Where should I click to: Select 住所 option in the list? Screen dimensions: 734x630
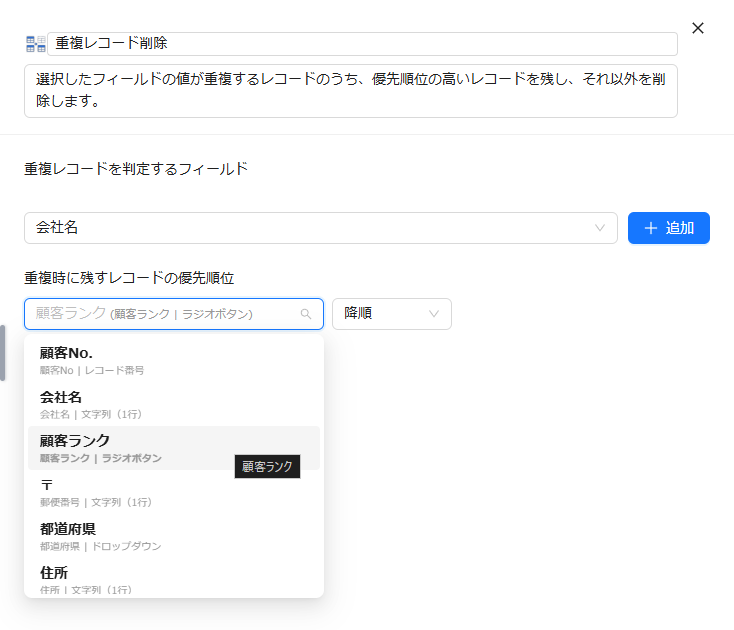click(x=174, y=579)
